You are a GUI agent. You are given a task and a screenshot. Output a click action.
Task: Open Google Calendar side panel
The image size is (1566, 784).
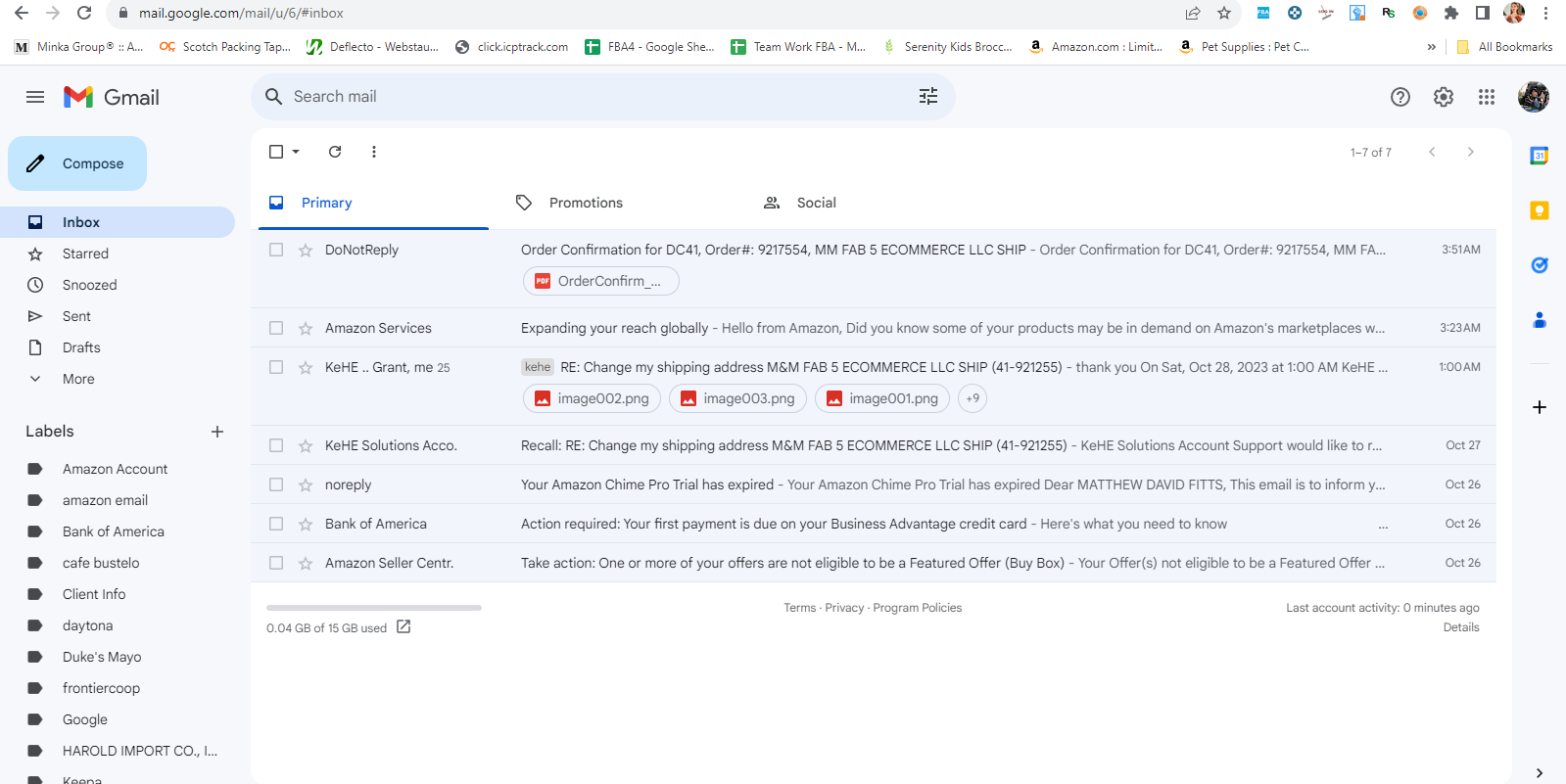pos(1540,156)
